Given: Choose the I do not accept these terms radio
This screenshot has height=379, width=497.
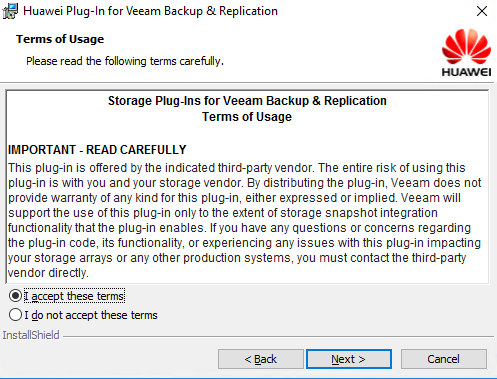Looking at the screenshot, I should pyautogui.click(x=15, y=315).
